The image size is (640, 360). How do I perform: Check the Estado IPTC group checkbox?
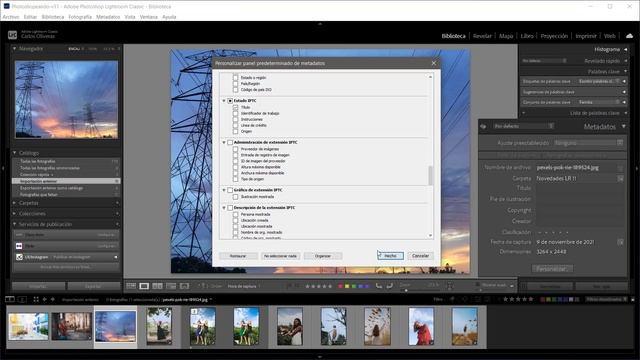[x=230, y=100]
